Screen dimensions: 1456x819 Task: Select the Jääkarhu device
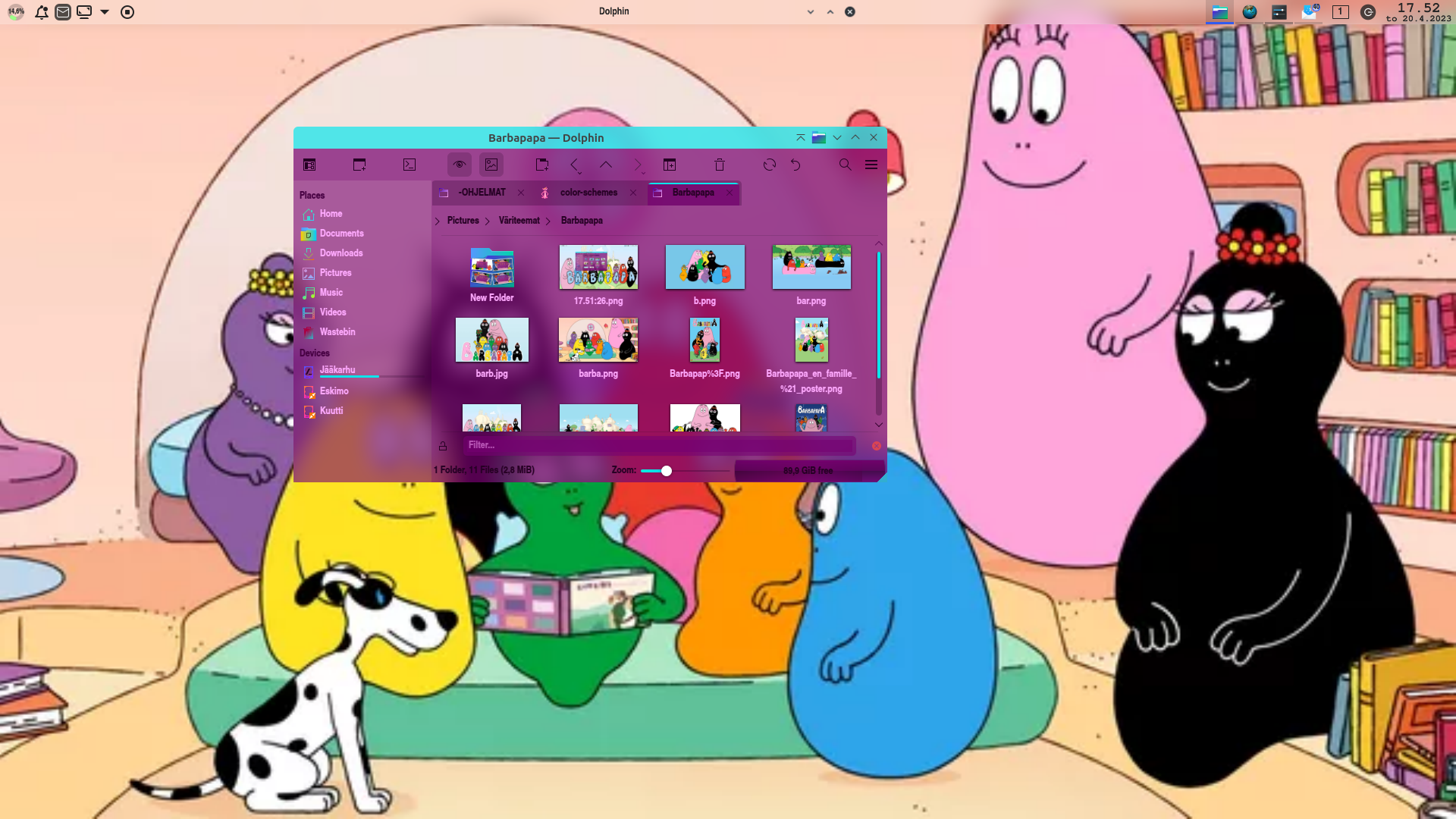[x=362, y=371]
